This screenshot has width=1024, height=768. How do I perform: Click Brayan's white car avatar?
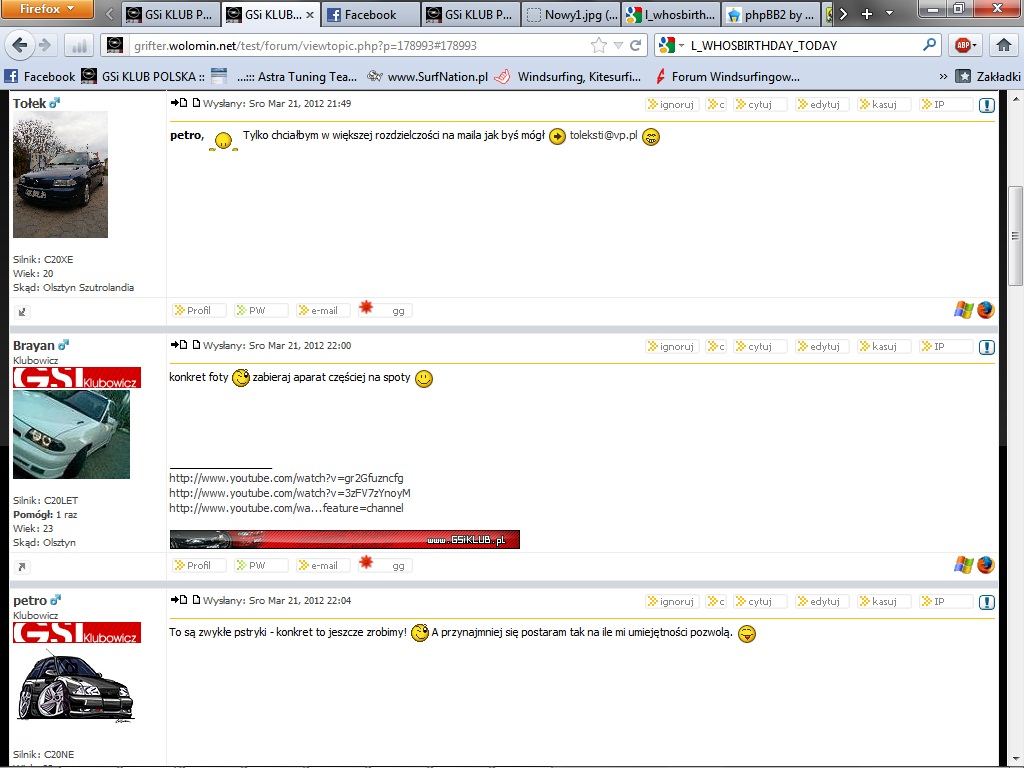click(x=71, y=434)
